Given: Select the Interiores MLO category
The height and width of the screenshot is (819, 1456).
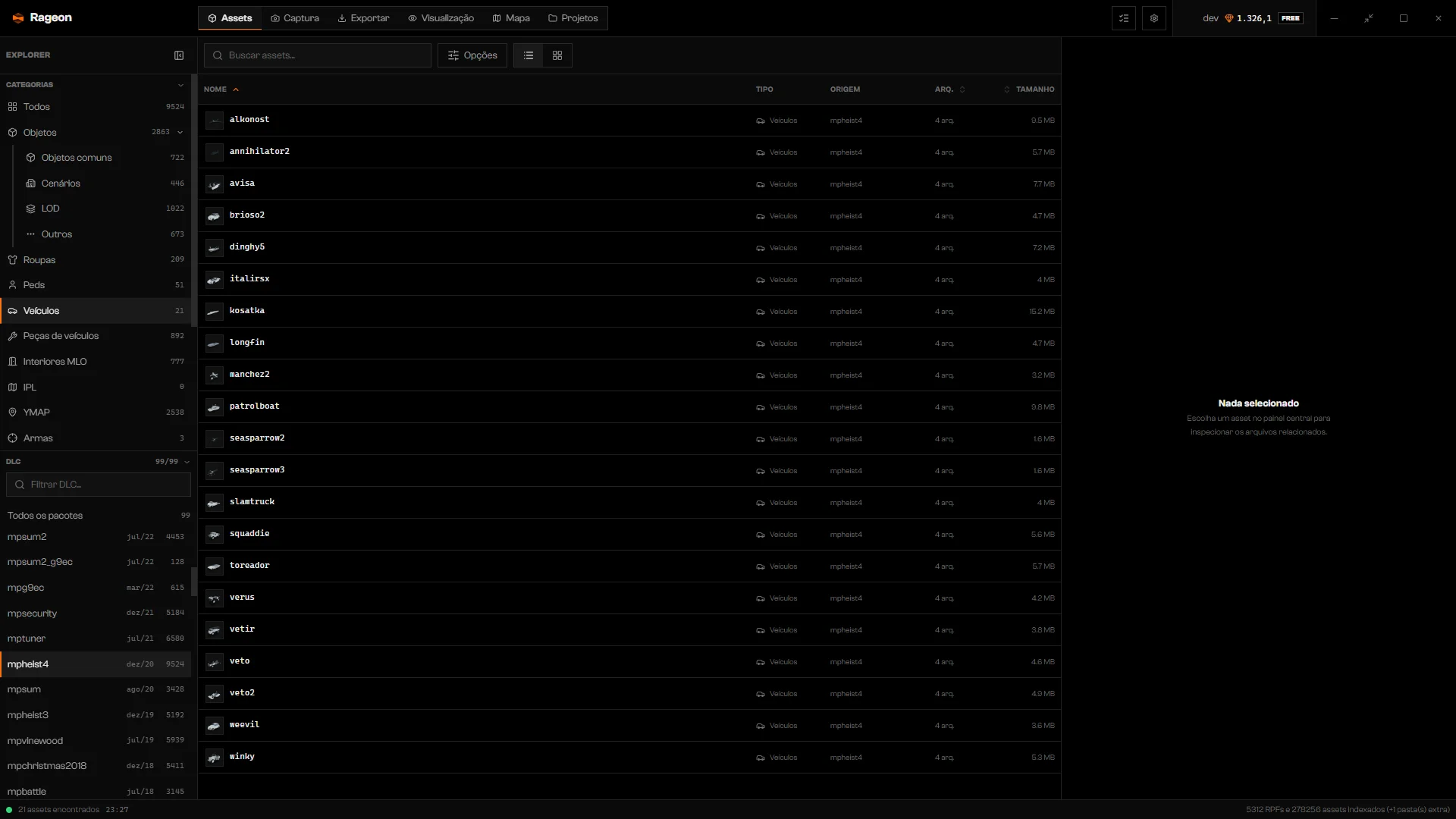Looking at the screenshot, I should coord(96,362).
